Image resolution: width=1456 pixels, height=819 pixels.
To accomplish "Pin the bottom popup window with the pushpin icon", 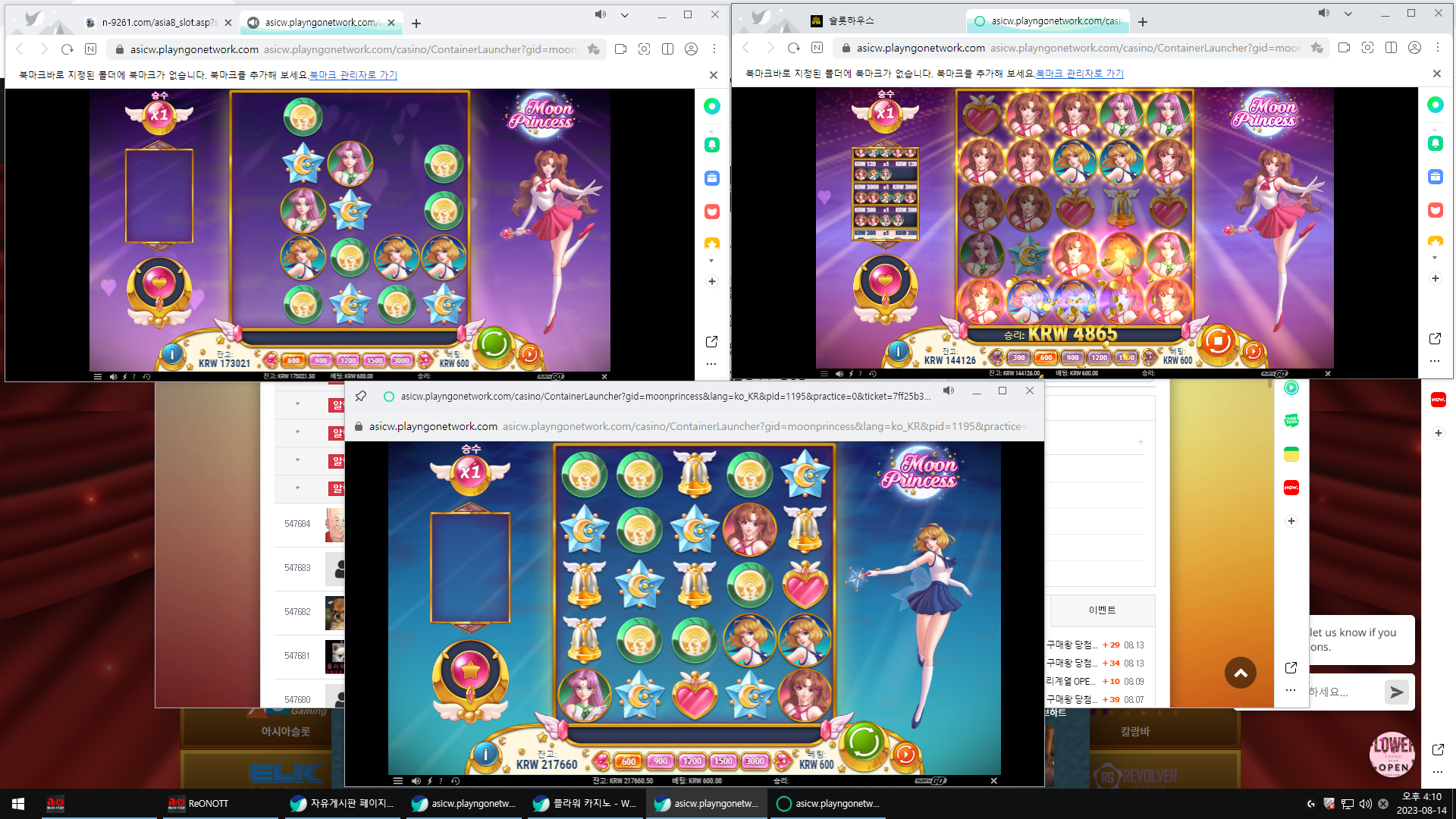I will pyautogui.click(x=361, y=396).
